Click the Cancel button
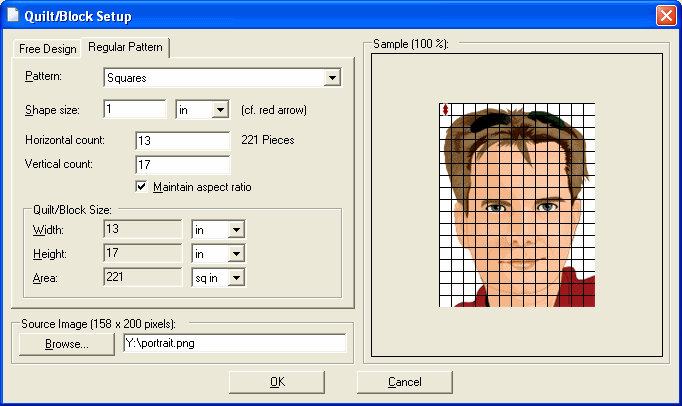The height and width of the screenshot is (406, 682). click(405, 382)
